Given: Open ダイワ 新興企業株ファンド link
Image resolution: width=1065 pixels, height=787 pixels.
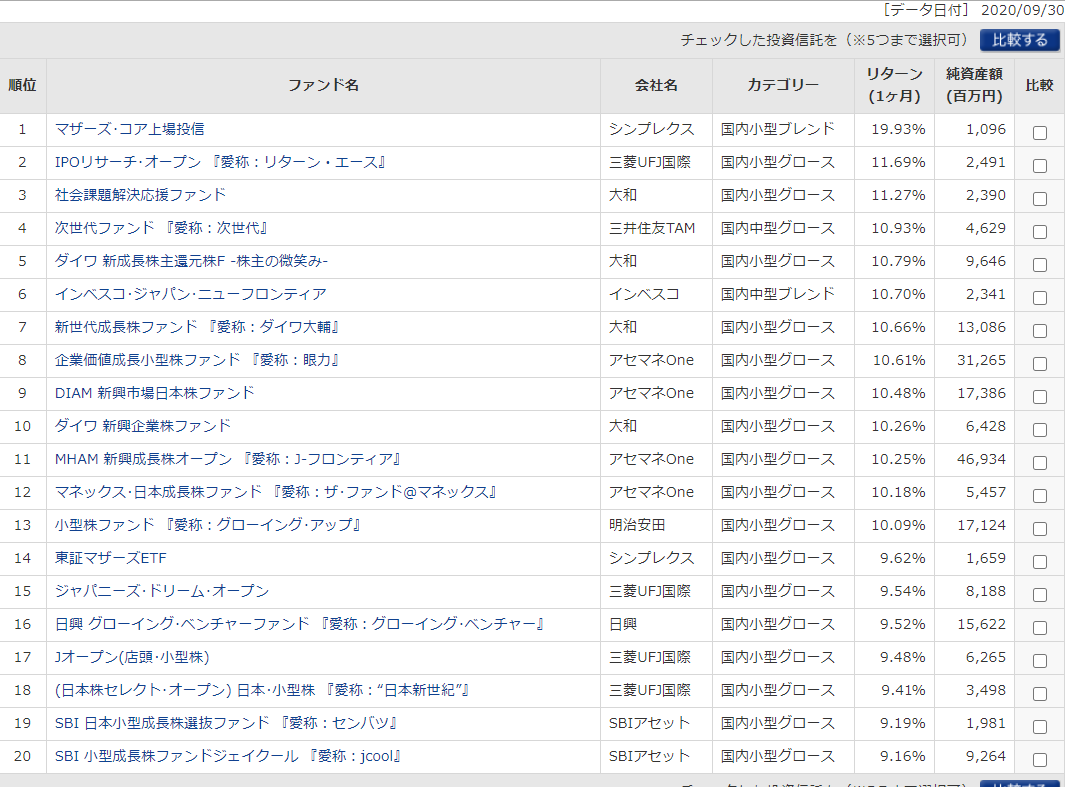Looking at the screenshot, I should point(143,426).
